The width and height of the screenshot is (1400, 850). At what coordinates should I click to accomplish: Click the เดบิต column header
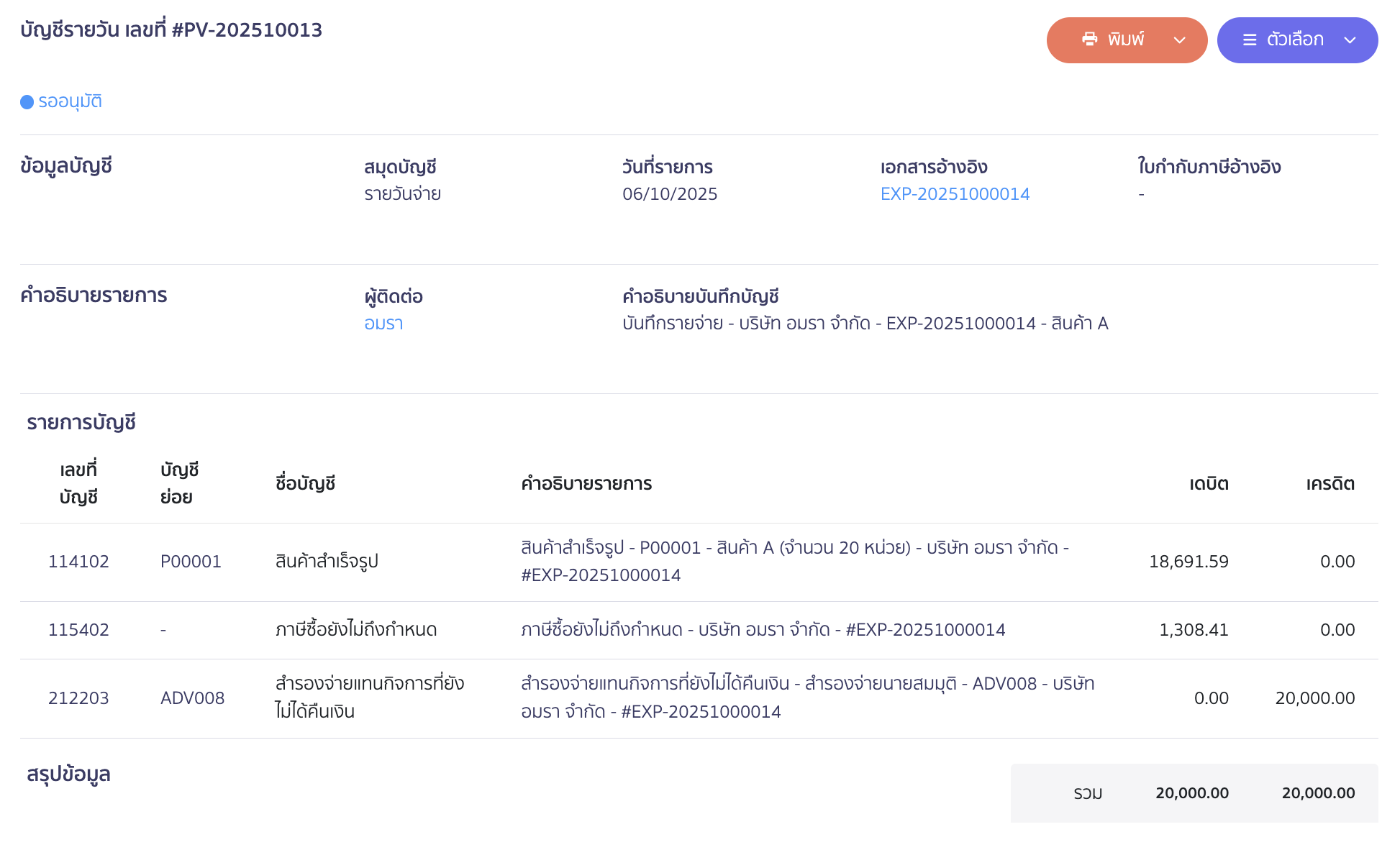[x=1208, y=483]
